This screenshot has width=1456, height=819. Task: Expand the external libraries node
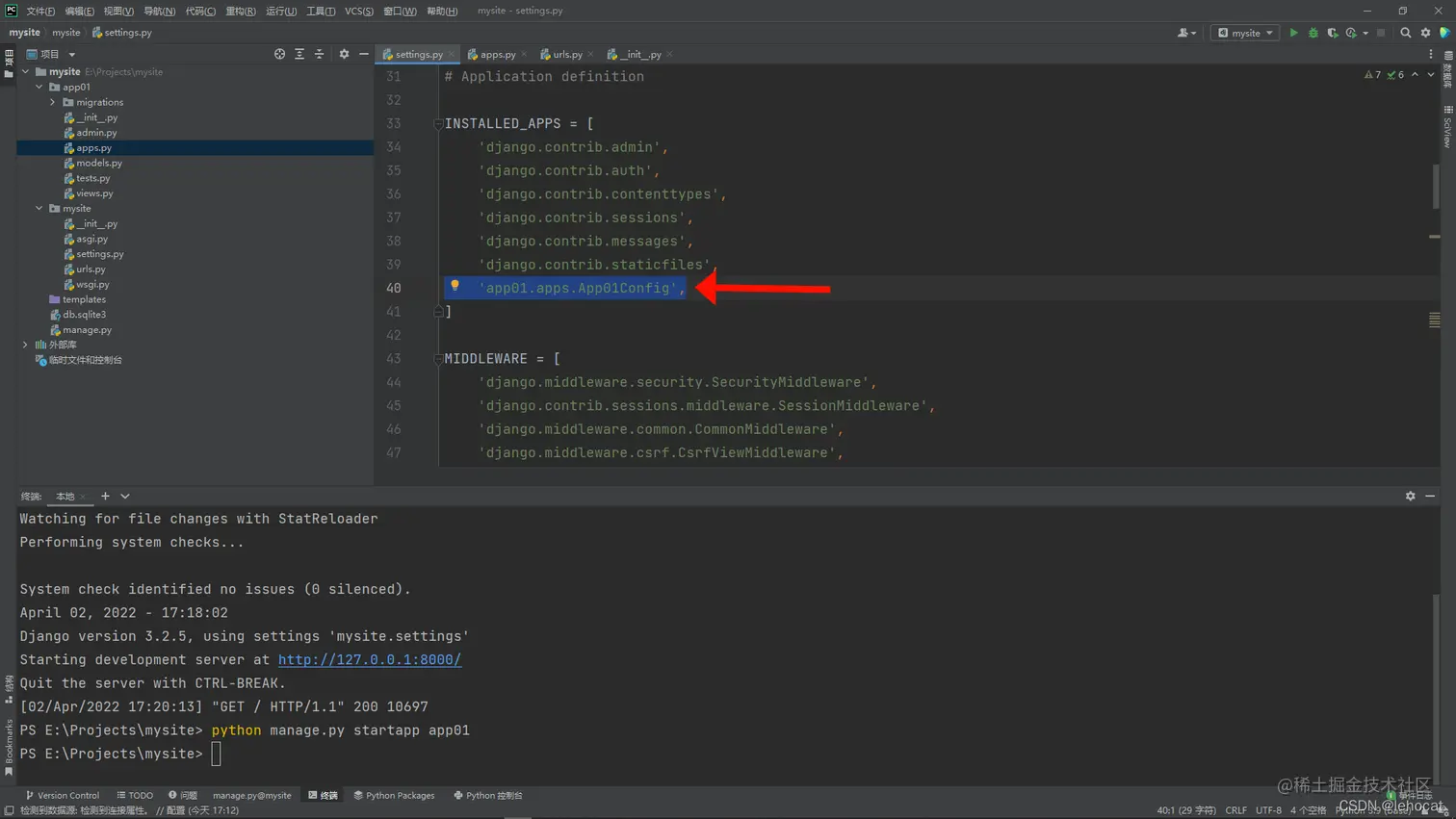pyautogui.click(x=26, y=345)
